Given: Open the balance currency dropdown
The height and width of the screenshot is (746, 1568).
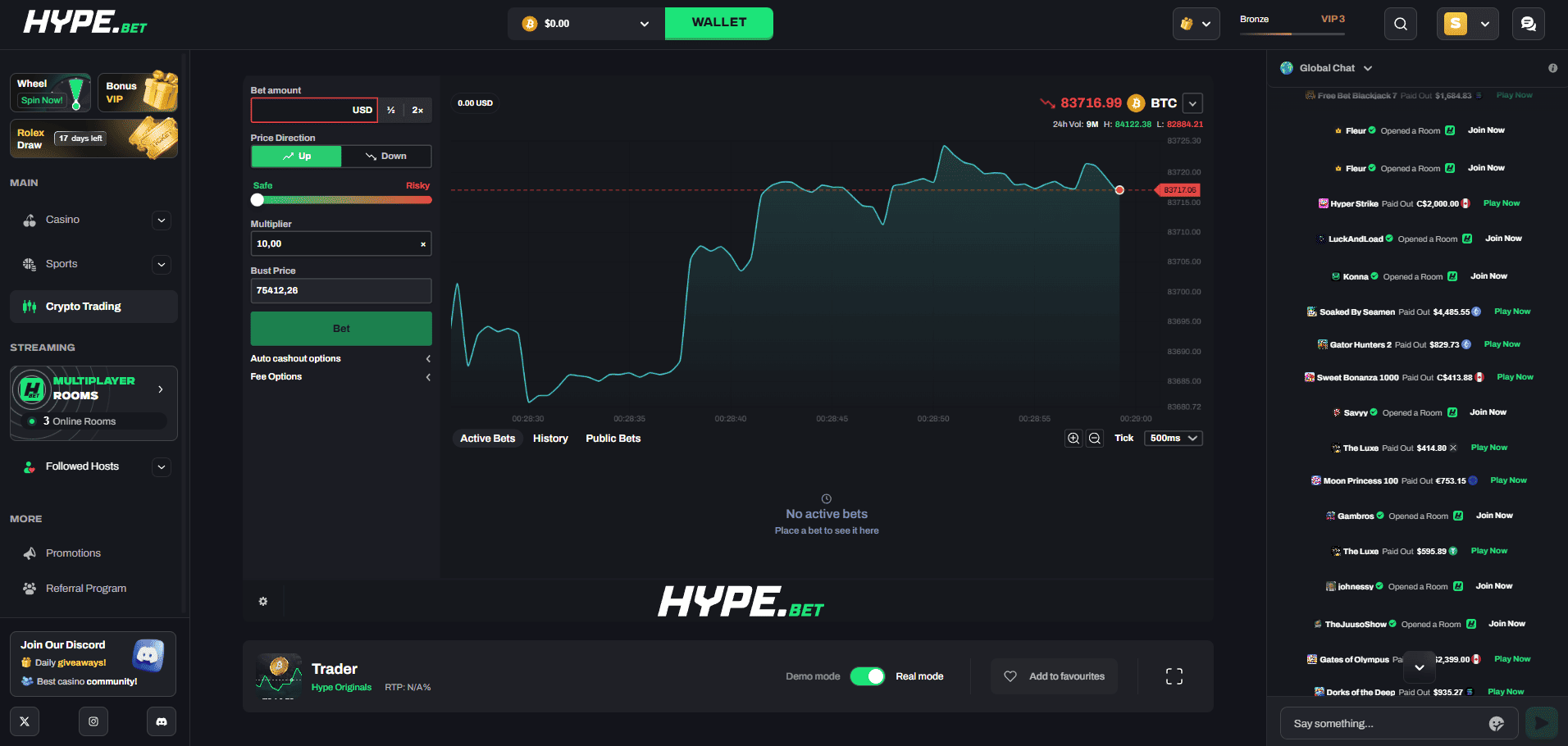Looking at the screenshot, I should tap(586, 24).
